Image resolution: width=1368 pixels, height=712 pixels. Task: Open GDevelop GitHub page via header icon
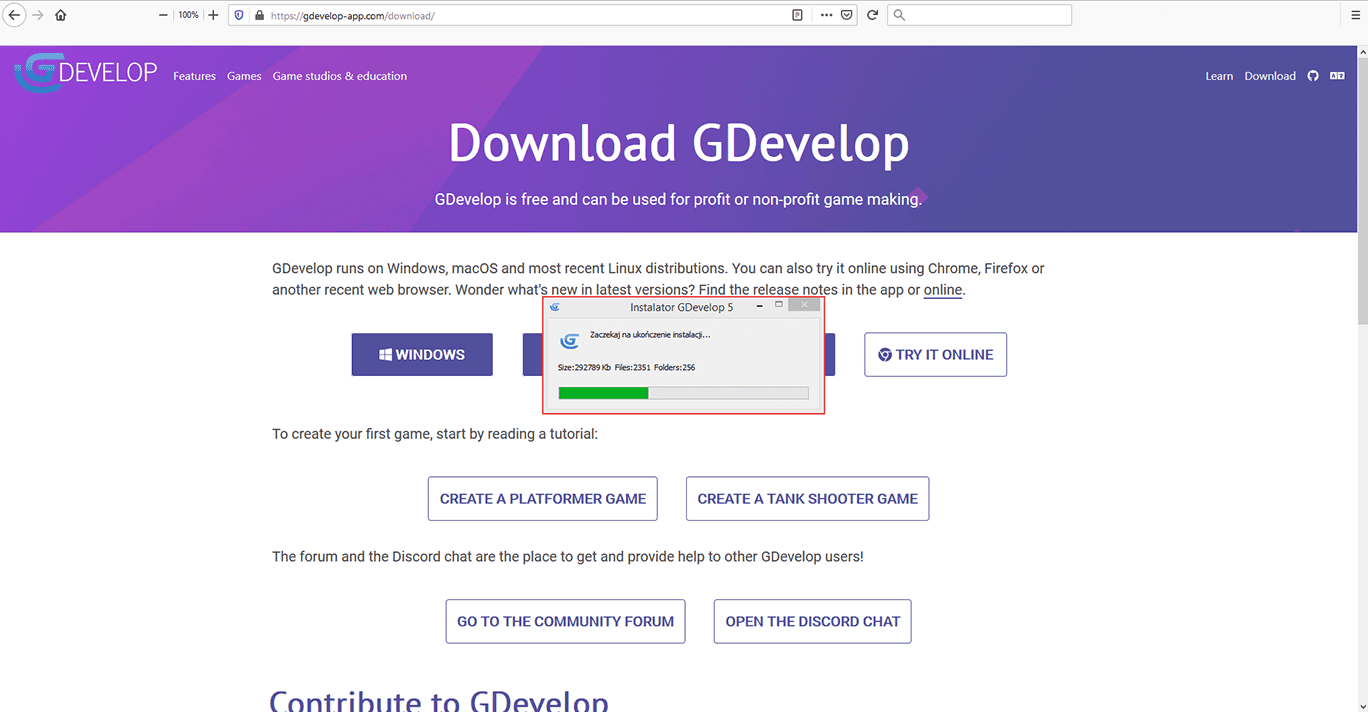click(1313, 76)
